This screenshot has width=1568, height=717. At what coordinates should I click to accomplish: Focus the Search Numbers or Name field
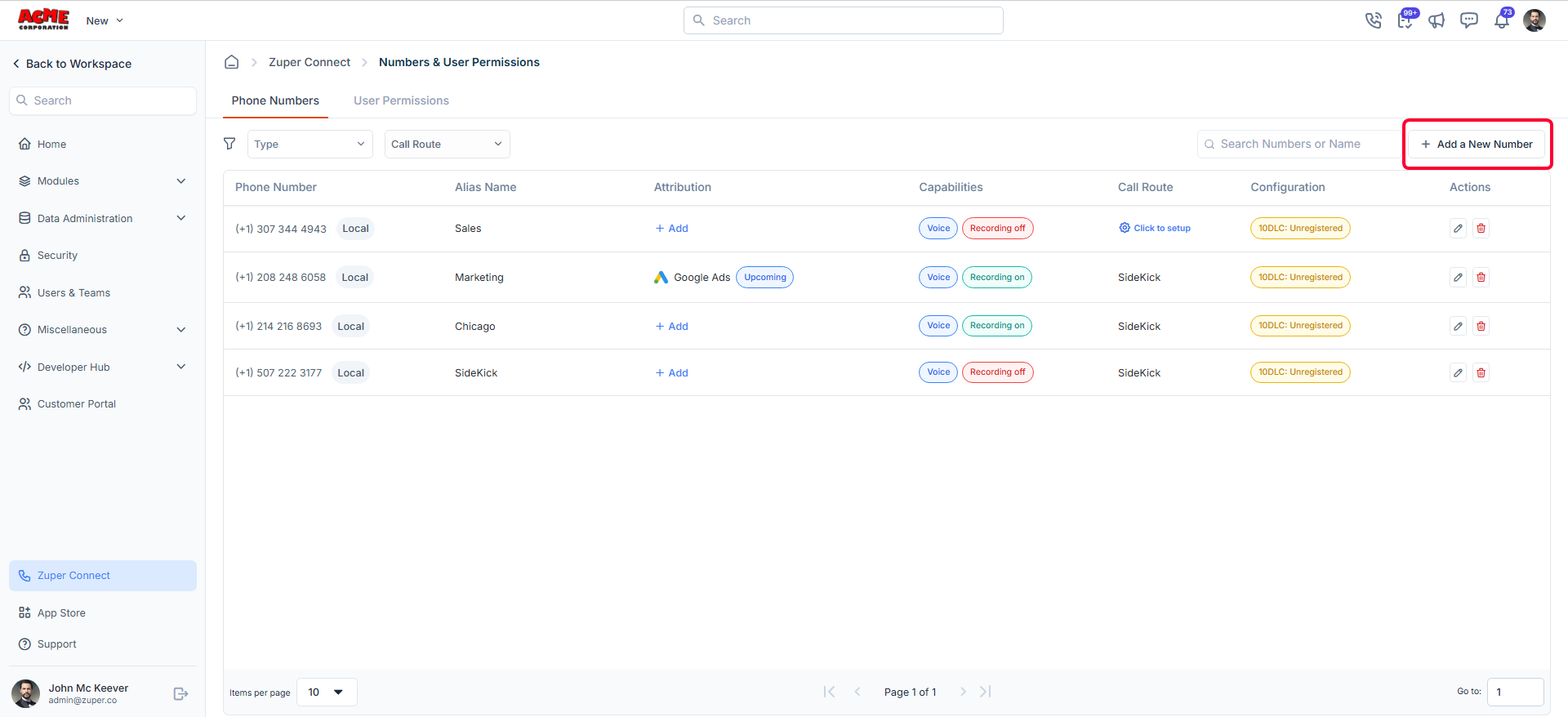1300,145
